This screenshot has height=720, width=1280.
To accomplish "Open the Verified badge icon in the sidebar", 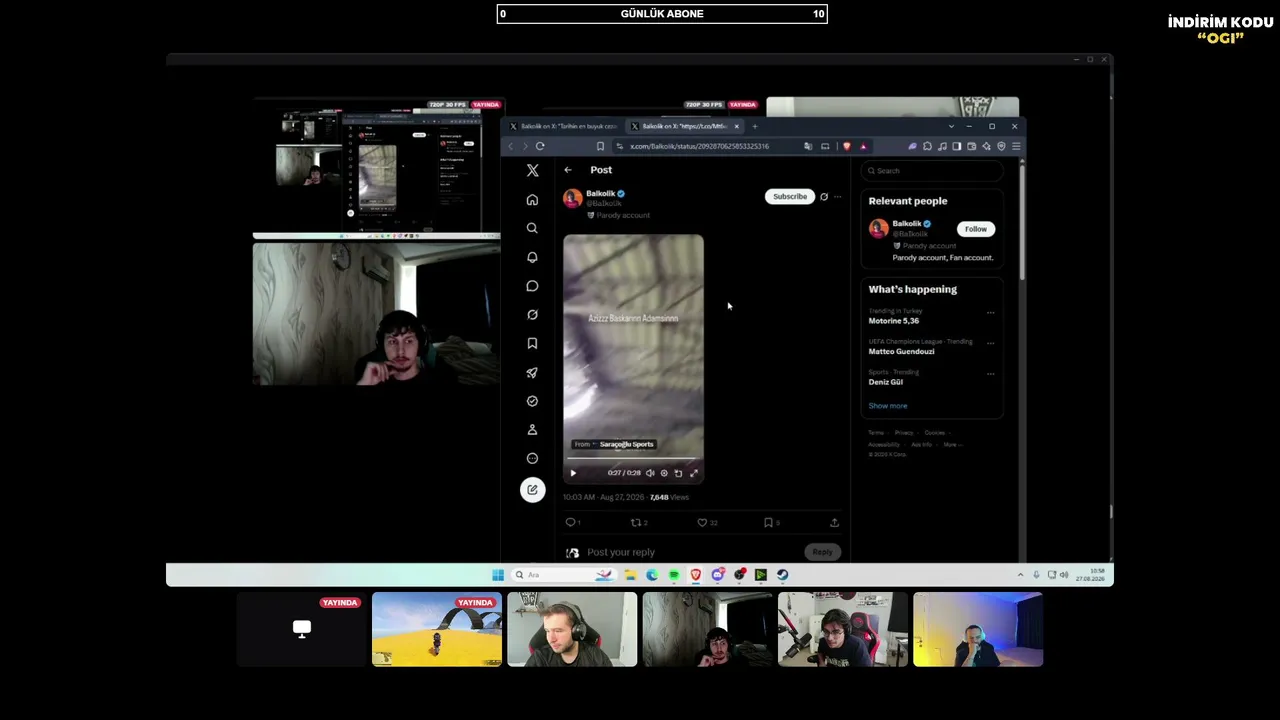I will pos(532,401).
